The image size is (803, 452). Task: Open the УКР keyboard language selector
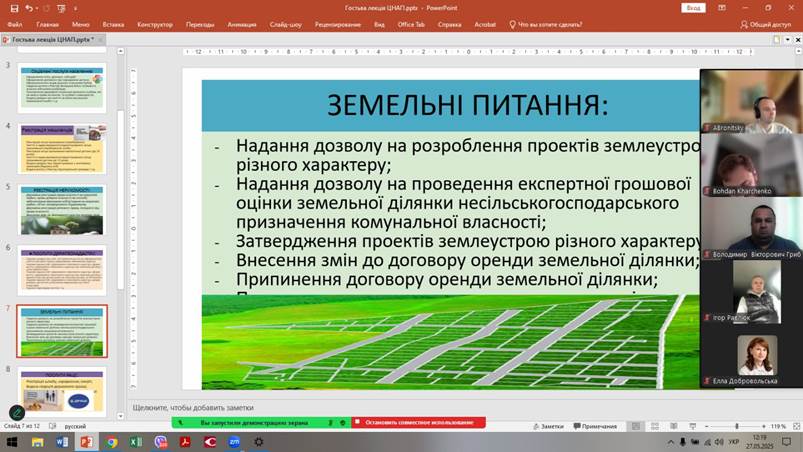pos(733,442)
